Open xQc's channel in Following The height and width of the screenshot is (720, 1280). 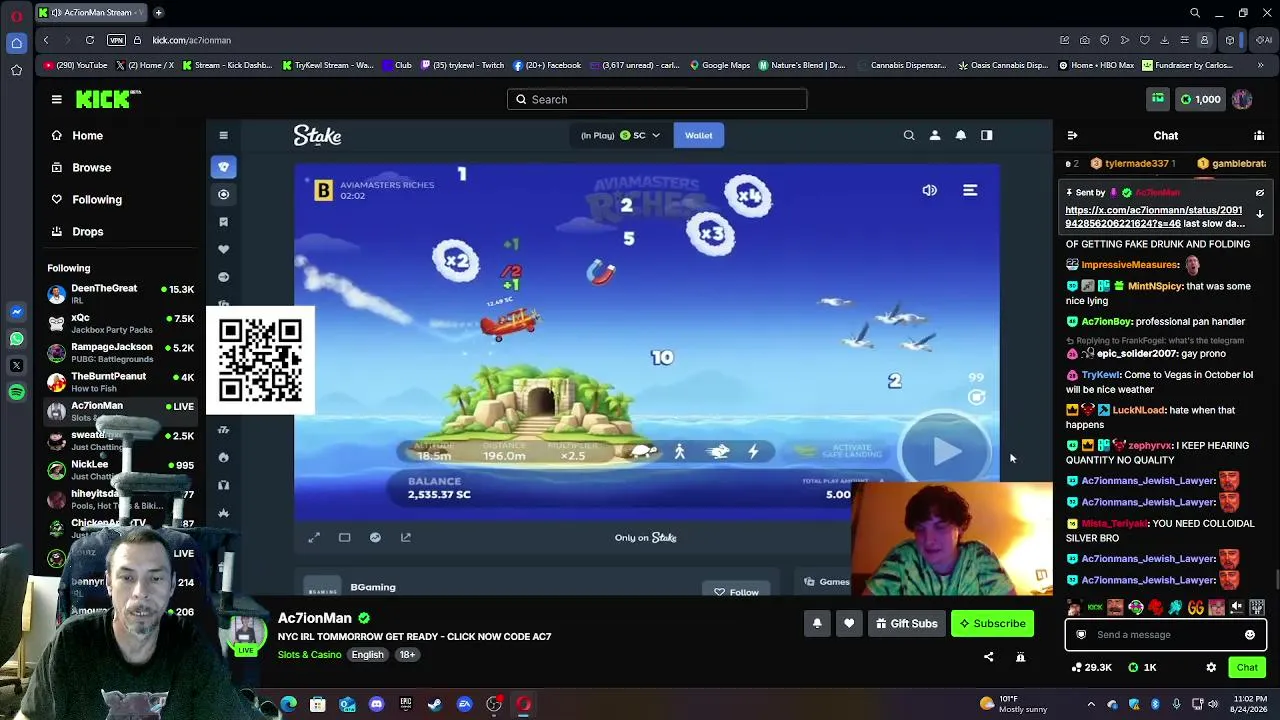[121, 323]
